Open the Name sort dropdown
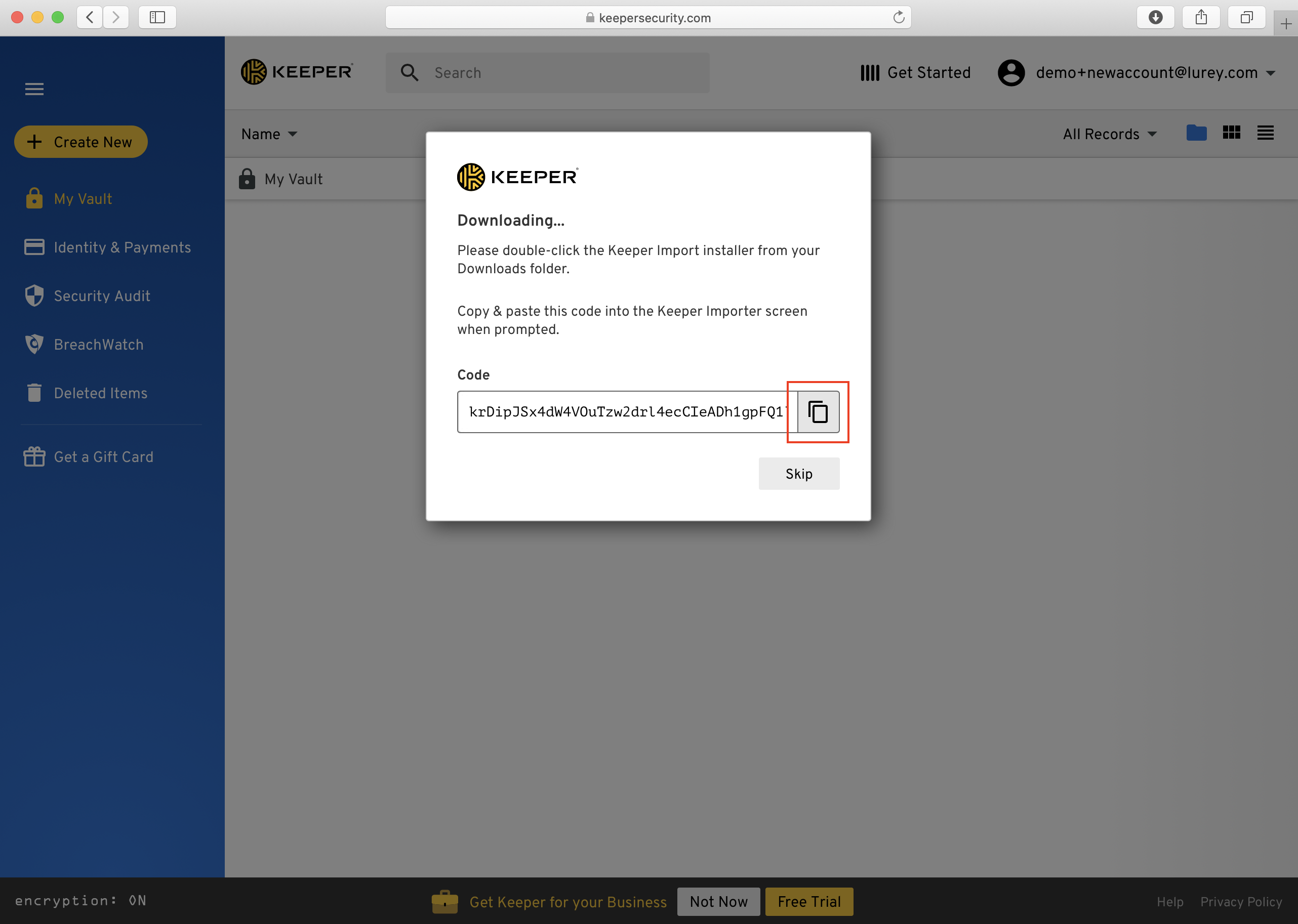 pos(269,134)
